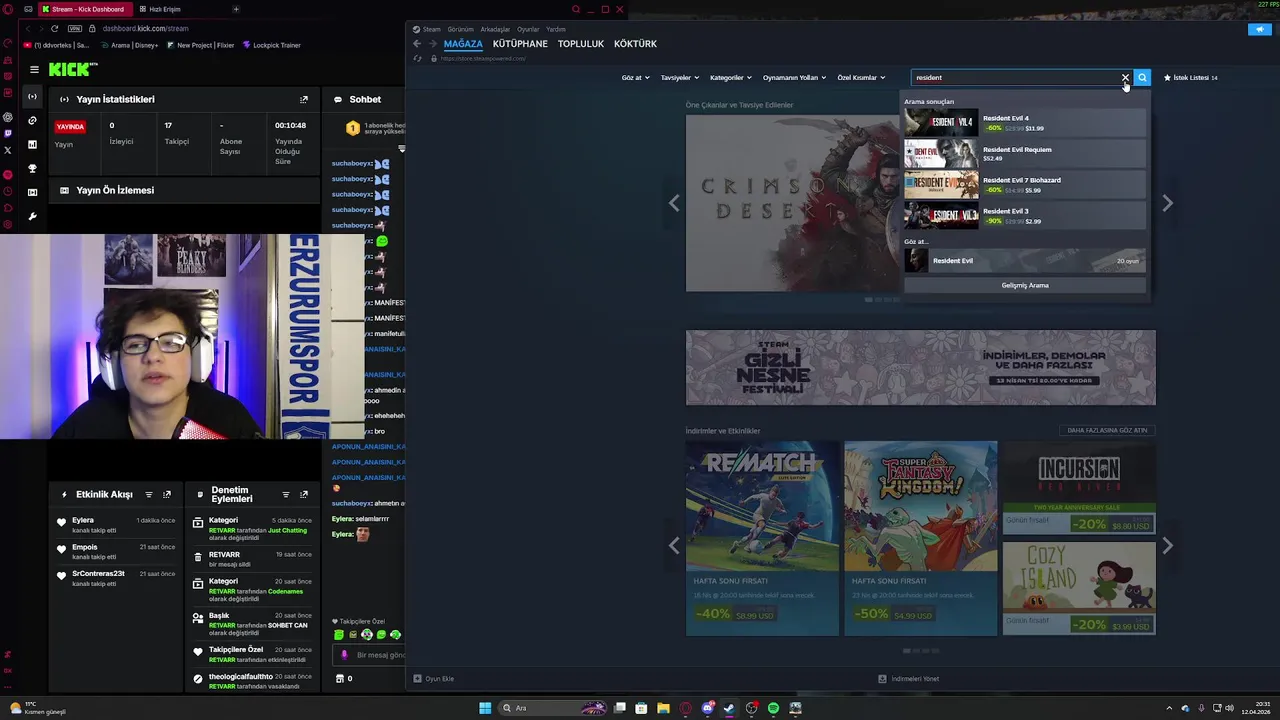
Task: Open İstek Listesi wishlist link
Action: 1190,77
